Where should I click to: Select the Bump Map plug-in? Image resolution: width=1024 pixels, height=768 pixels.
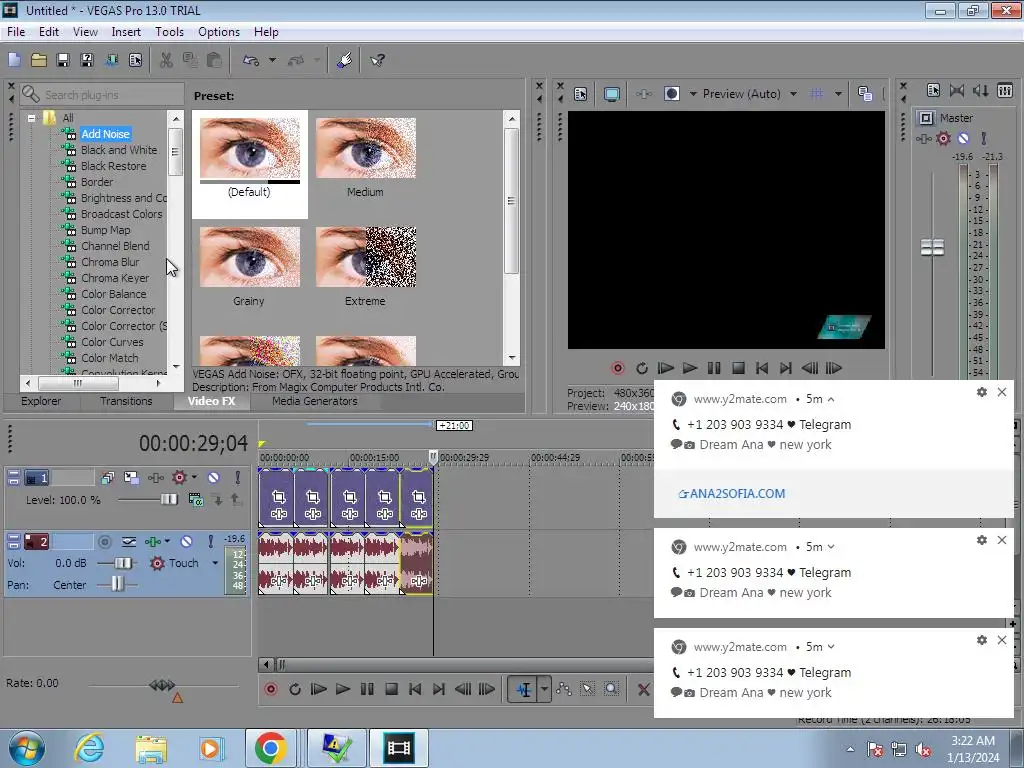(105, 231)
